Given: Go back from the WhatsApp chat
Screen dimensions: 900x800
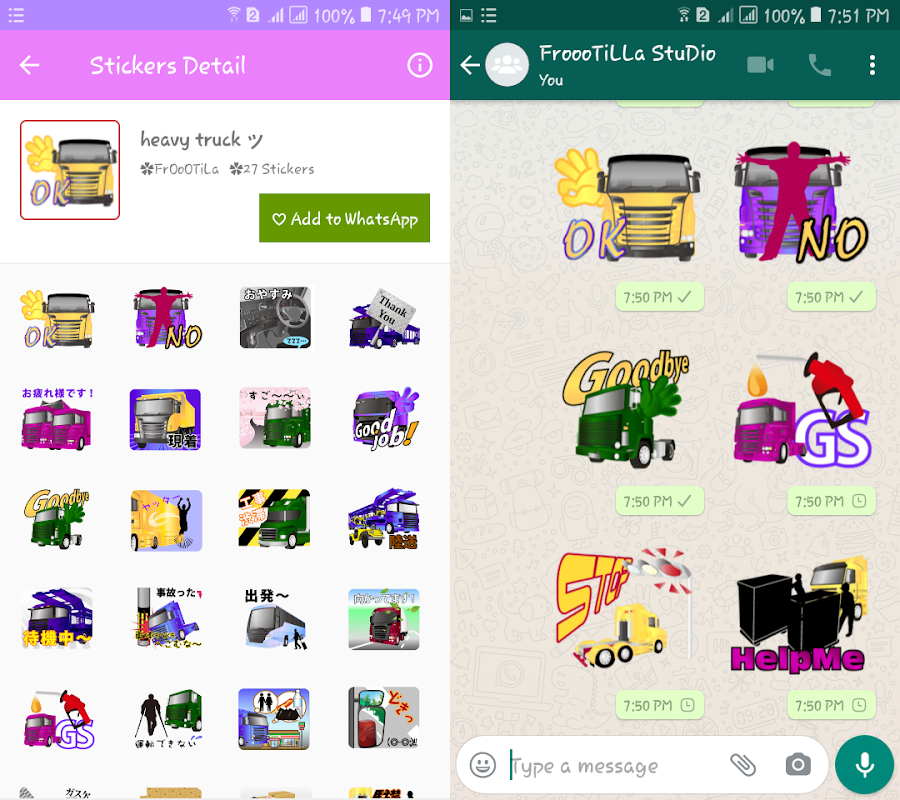Looking at the screenshot, I should click(470, 65).
